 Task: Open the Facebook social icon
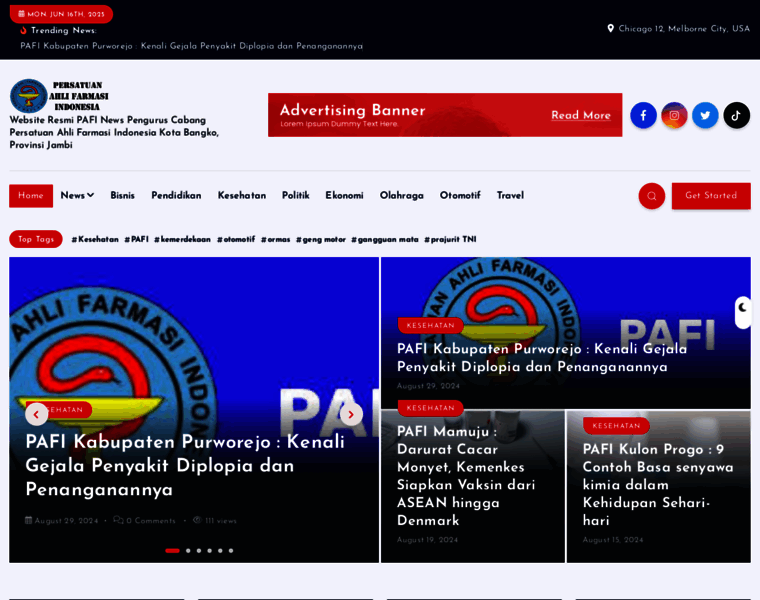click(643, 115)
